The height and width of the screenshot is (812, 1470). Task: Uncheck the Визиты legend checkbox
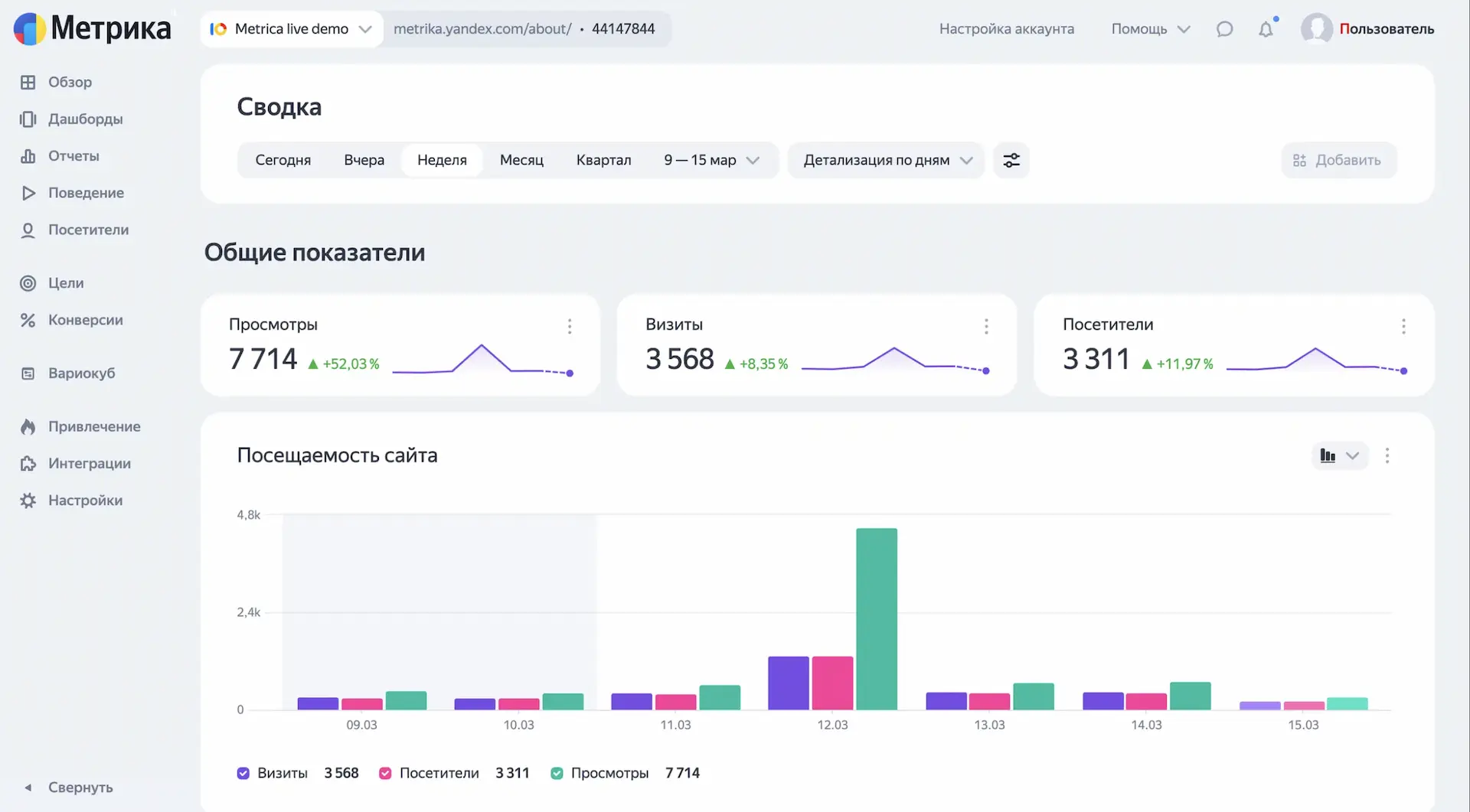pos(243,773)
